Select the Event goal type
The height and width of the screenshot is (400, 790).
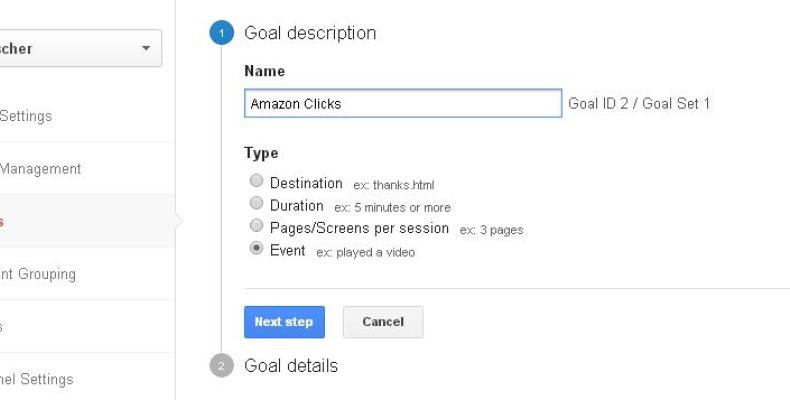[x=257, y=249]
